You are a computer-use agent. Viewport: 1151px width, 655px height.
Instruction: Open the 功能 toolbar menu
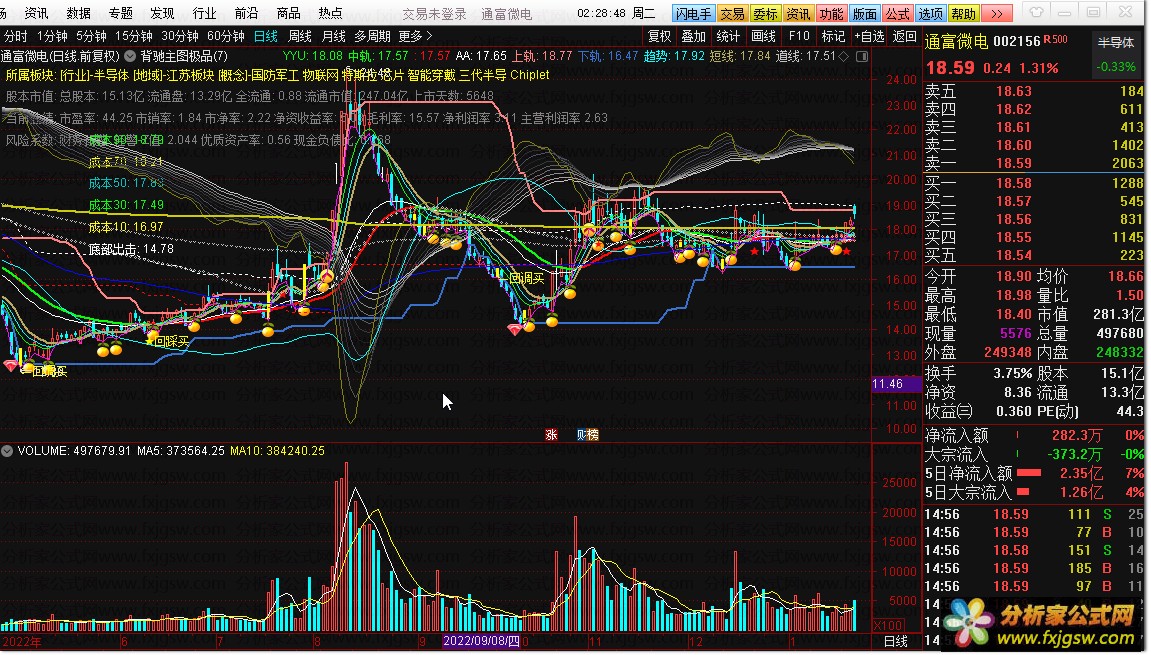click(831, 14)
